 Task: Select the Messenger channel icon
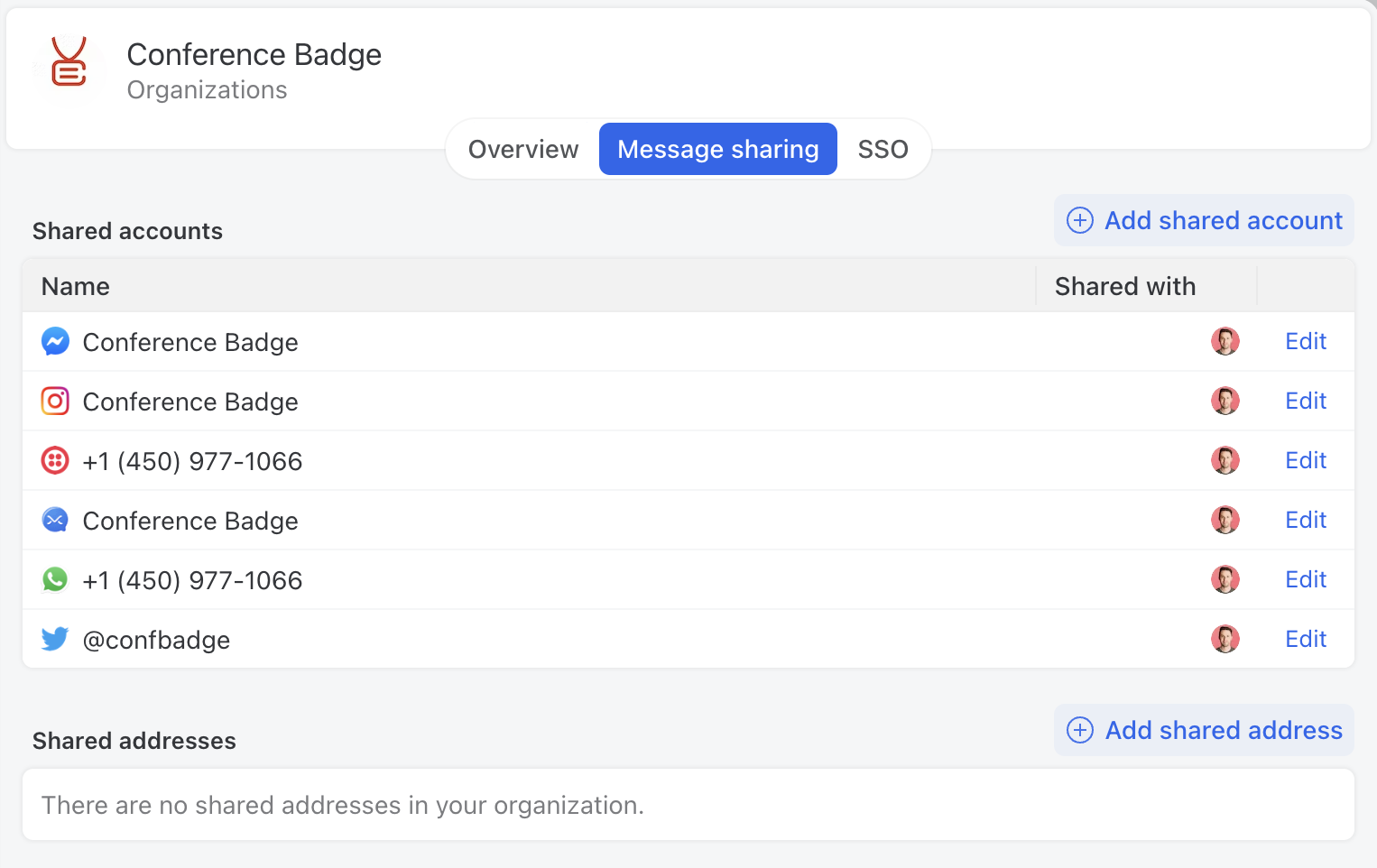55,341
